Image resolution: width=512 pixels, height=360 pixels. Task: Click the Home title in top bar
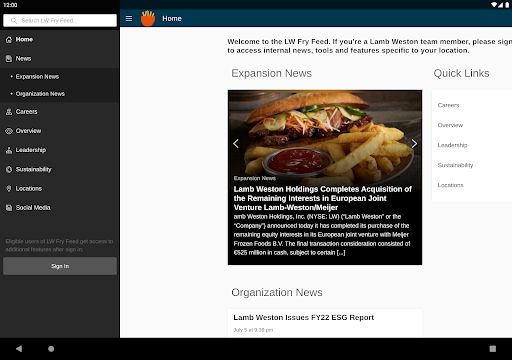[172, 19]
